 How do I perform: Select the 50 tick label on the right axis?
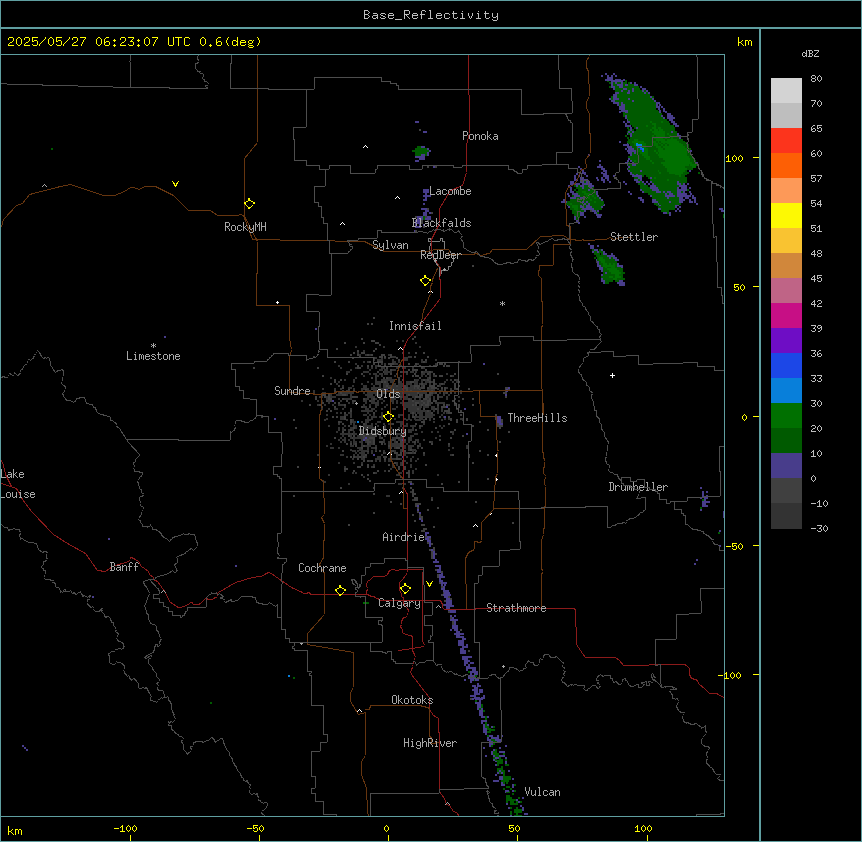pyautogui.click(x=739, y=287)
